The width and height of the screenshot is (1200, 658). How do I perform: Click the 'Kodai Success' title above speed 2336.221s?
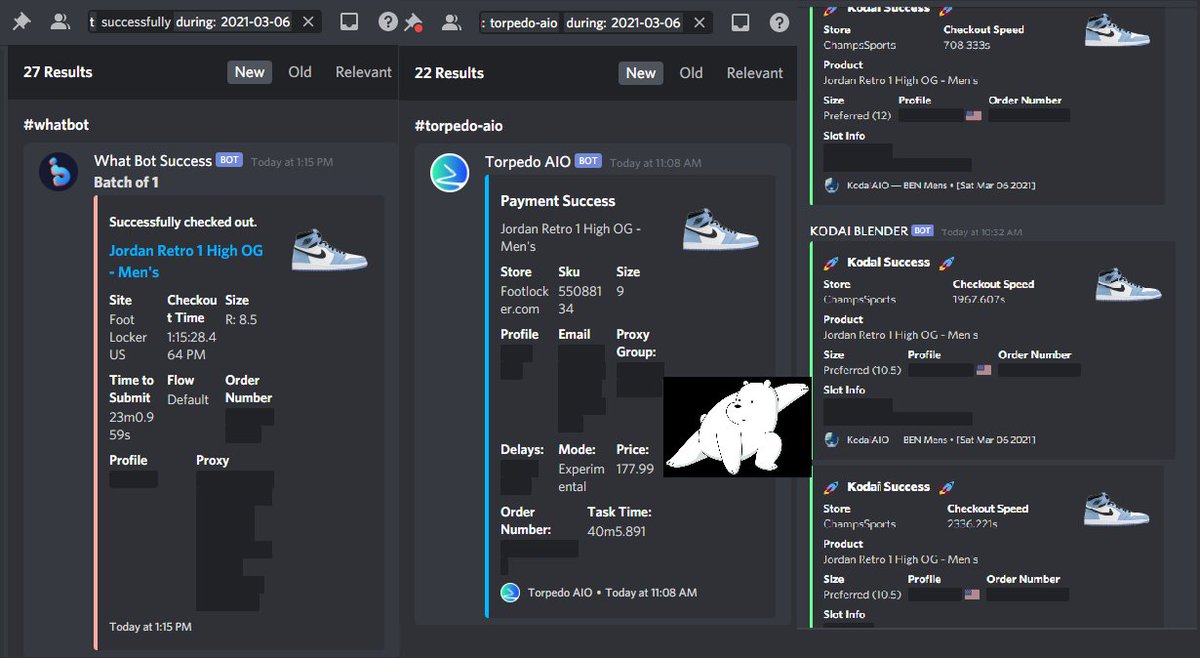(888, 487)
